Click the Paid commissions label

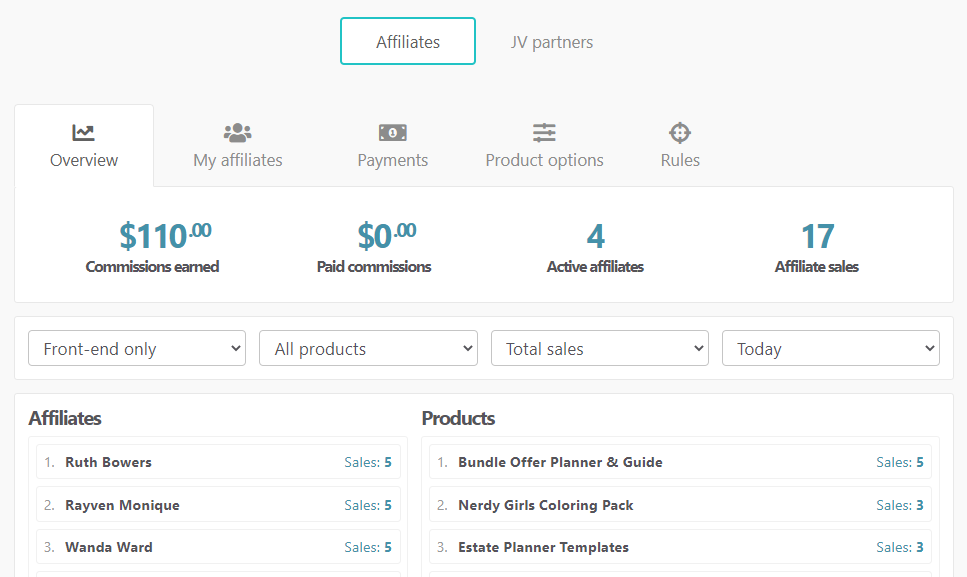tap(374, 267)
